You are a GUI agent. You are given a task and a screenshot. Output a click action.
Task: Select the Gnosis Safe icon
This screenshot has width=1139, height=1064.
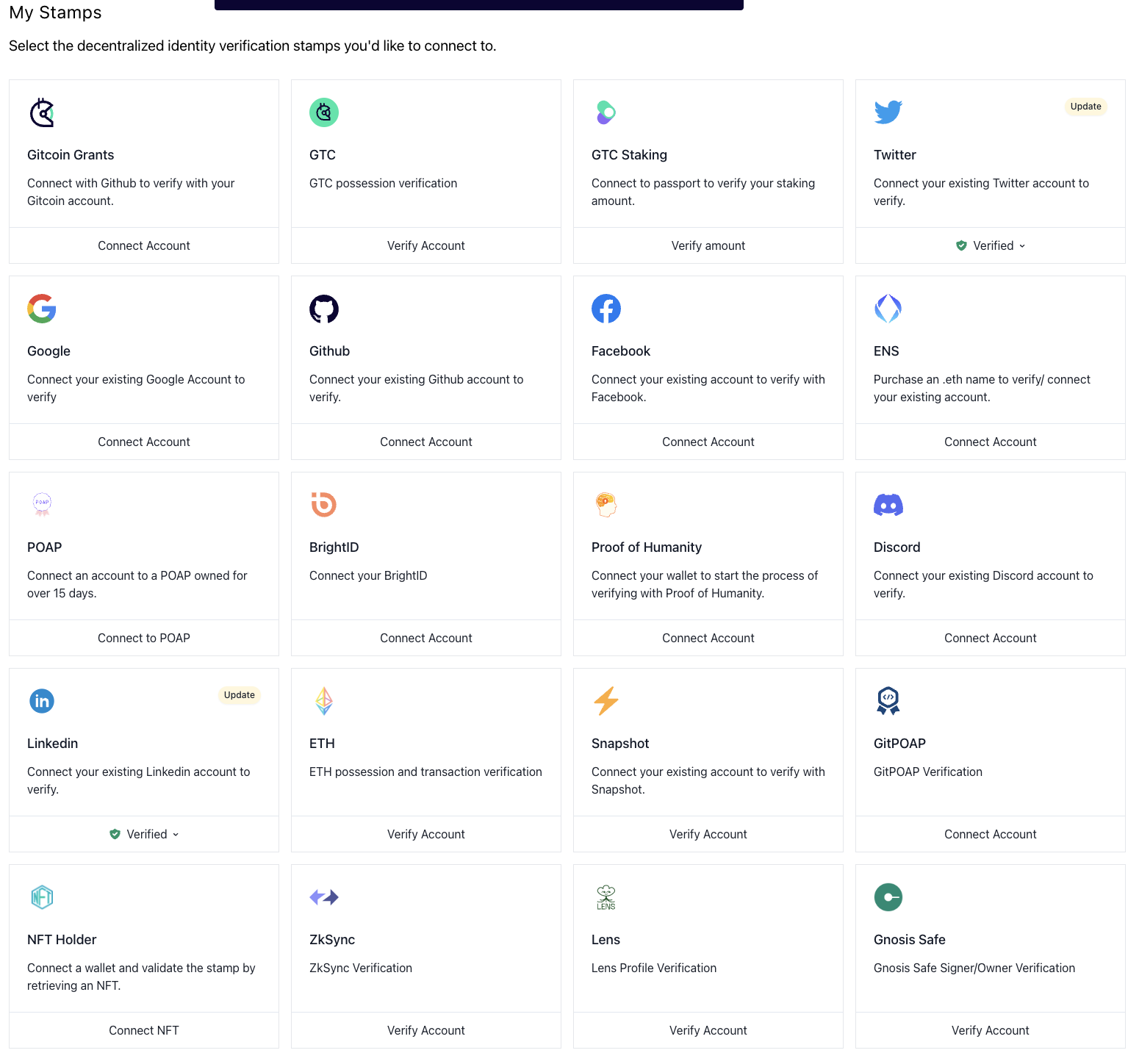[x=888, y=897]
